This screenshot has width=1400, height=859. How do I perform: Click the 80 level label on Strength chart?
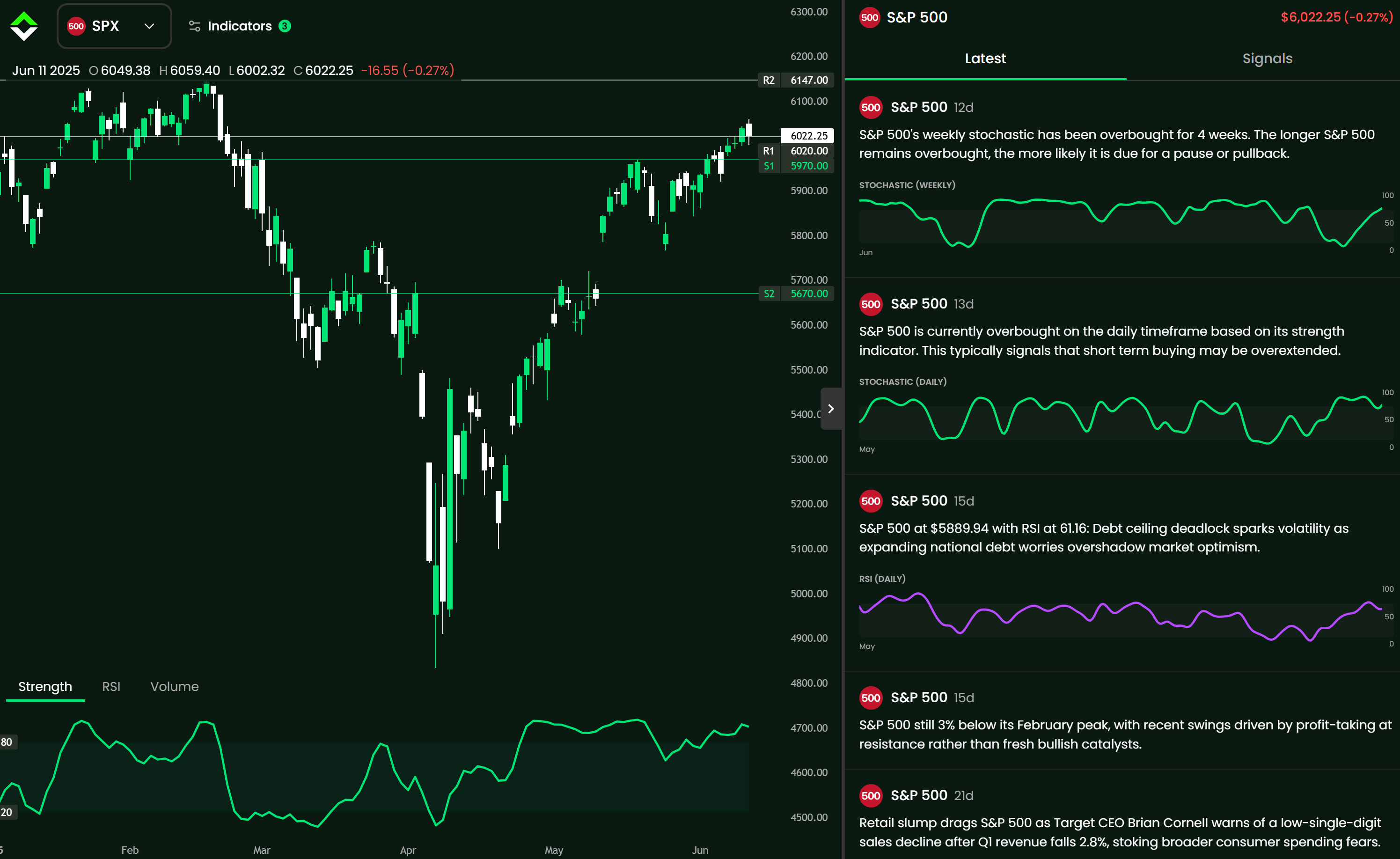pos(7,742)
